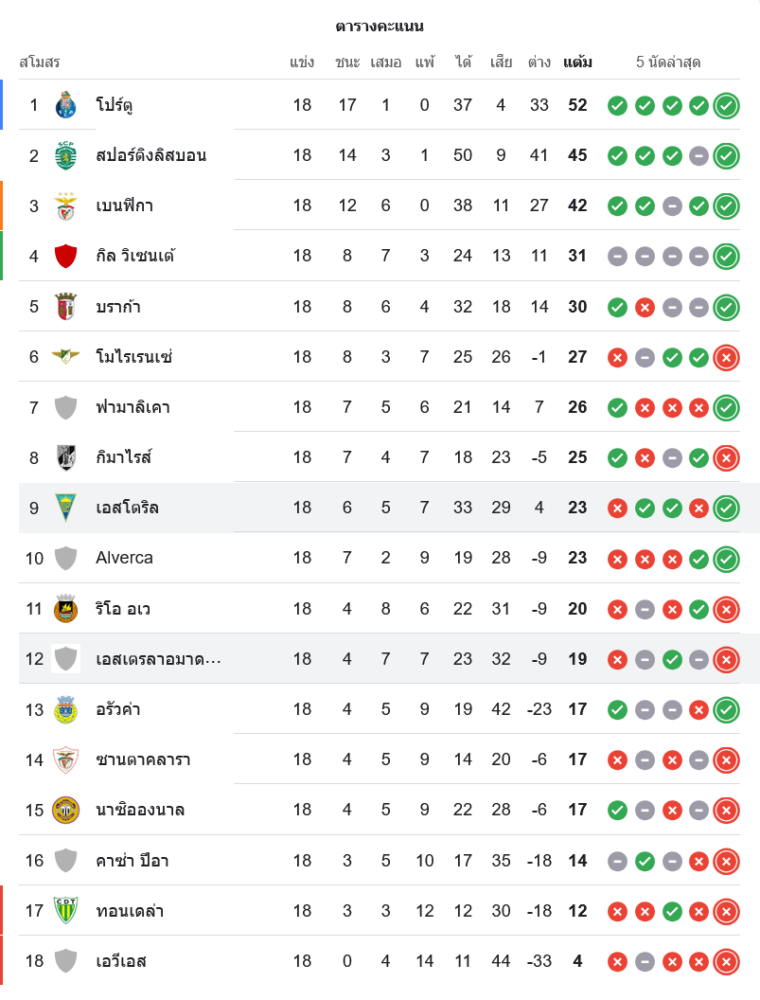Click the ตารางคะแนน standings title
Image resolution: width=760 pixels, height=1000 pixels.
coord(380,26)
